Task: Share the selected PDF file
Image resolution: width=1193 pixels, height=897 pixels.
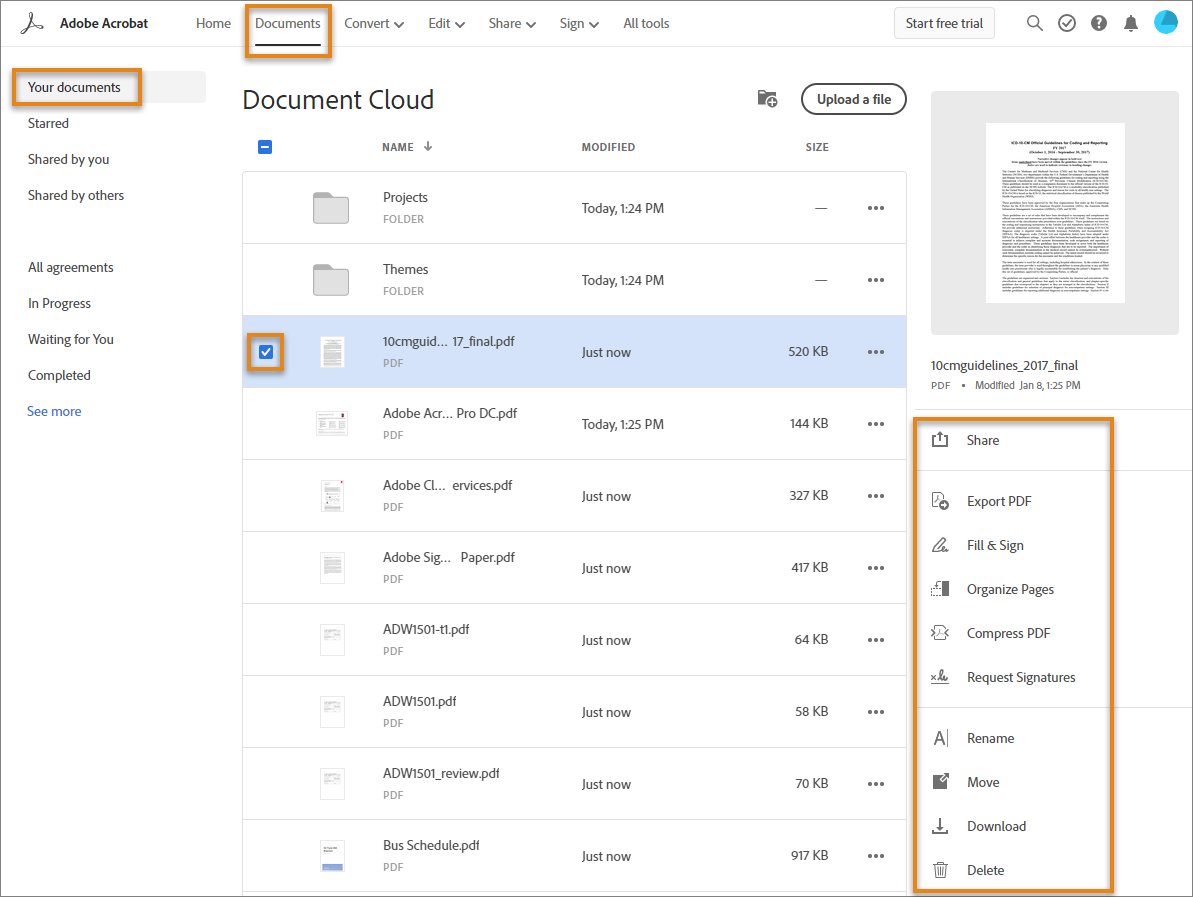Action: (981, 440)
